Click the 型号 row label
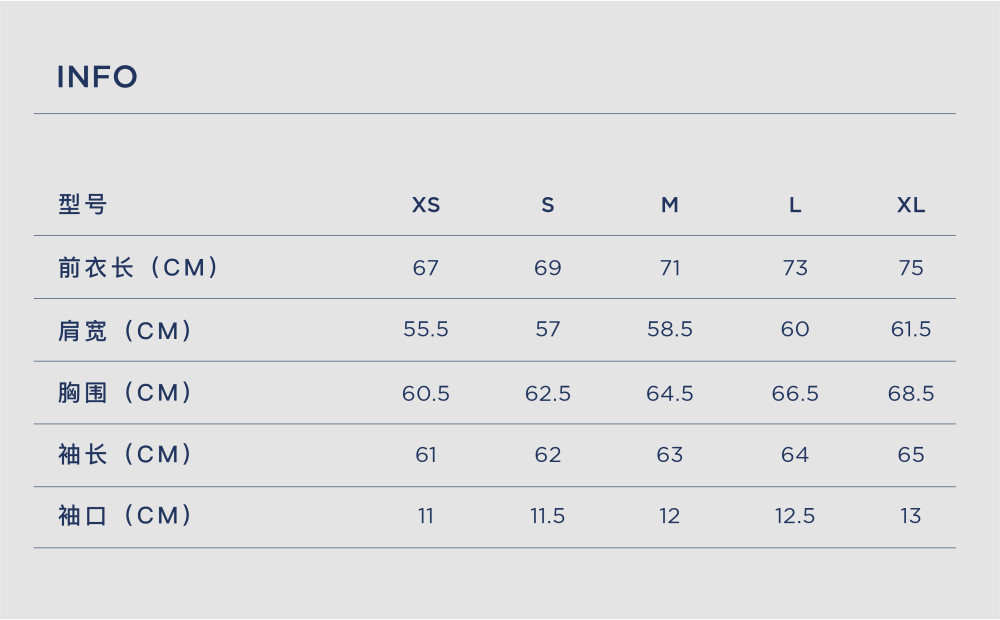Screen dimensions: 1000x620 (x=82, y=205)
